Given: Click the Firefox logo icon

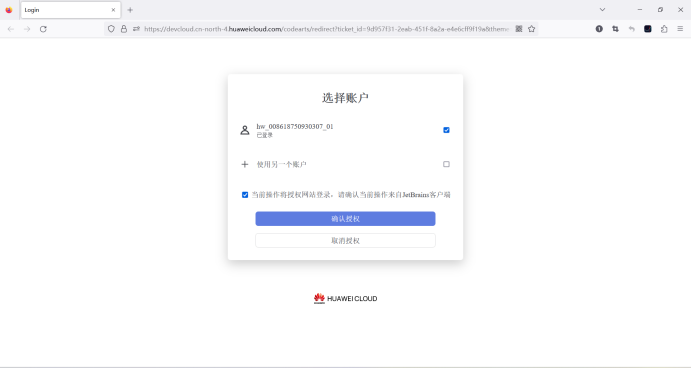Looking at the screenshot, I should 9,10.
